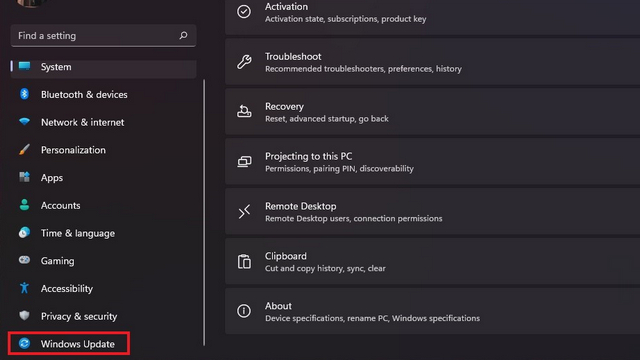Click the Personalization paintbrush icon
Screen dimensions: 640x360
pos(24,149)
